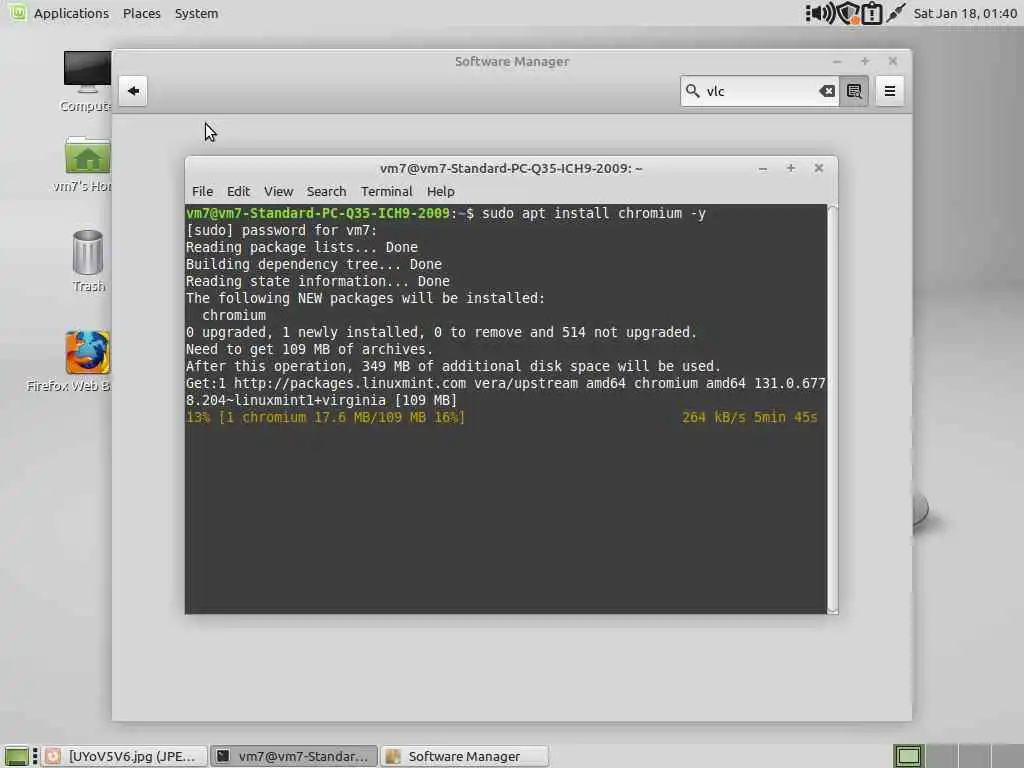
Task: Open the Software Manager hamburger menu
Action: click(x=889, y=91)
